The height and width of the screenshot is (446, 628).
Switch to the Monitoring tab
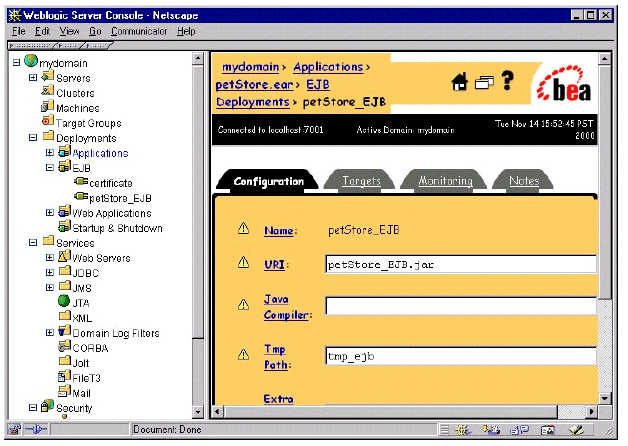click(445, 181)
